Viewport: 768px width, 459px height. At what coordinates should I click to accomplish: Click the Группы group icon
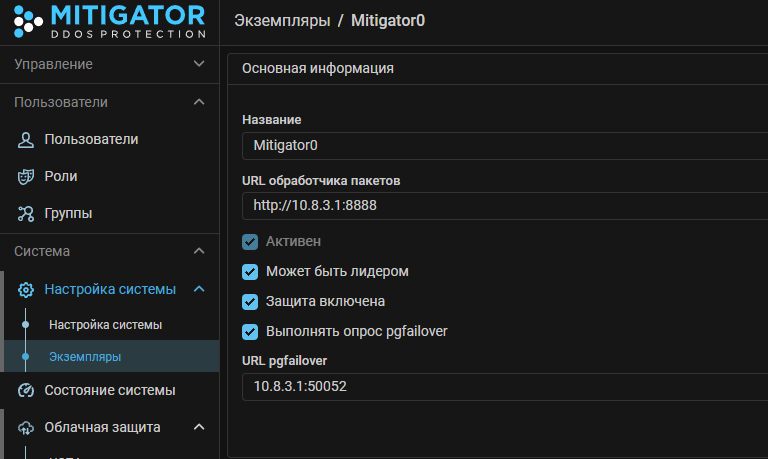pyautogui.click(x=27, y=213)
